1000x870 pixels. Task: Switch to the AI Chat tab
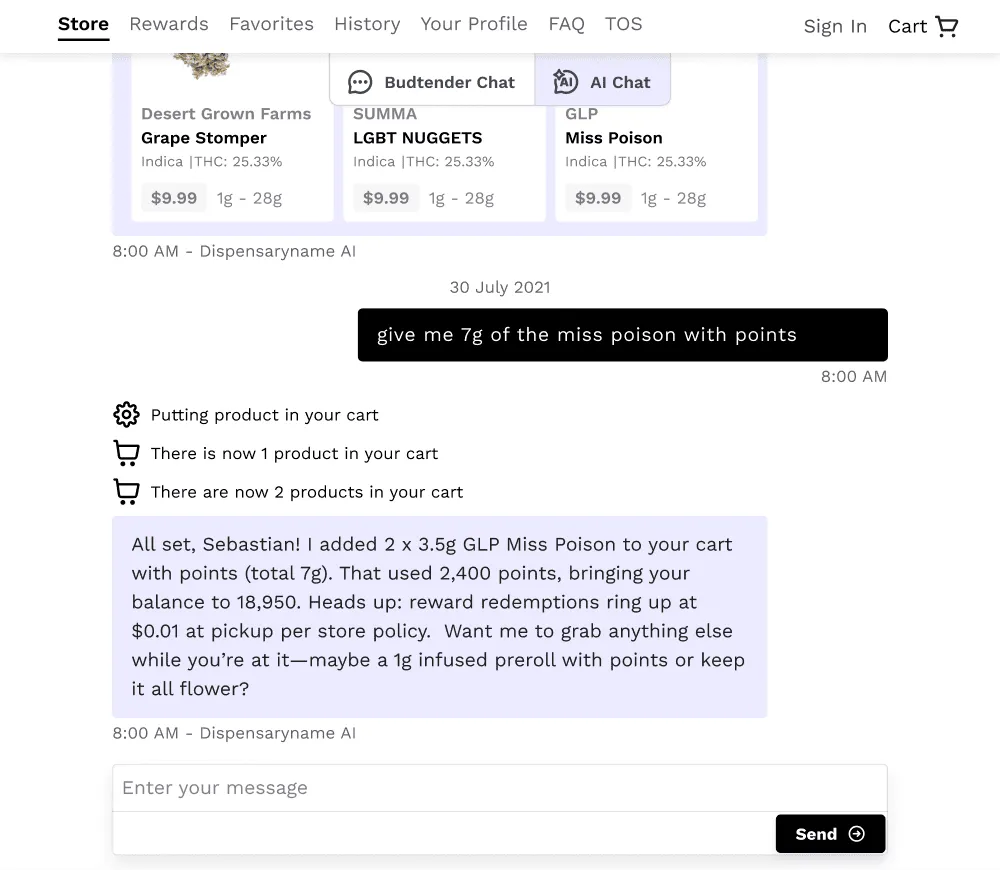[x=602, y=80]
